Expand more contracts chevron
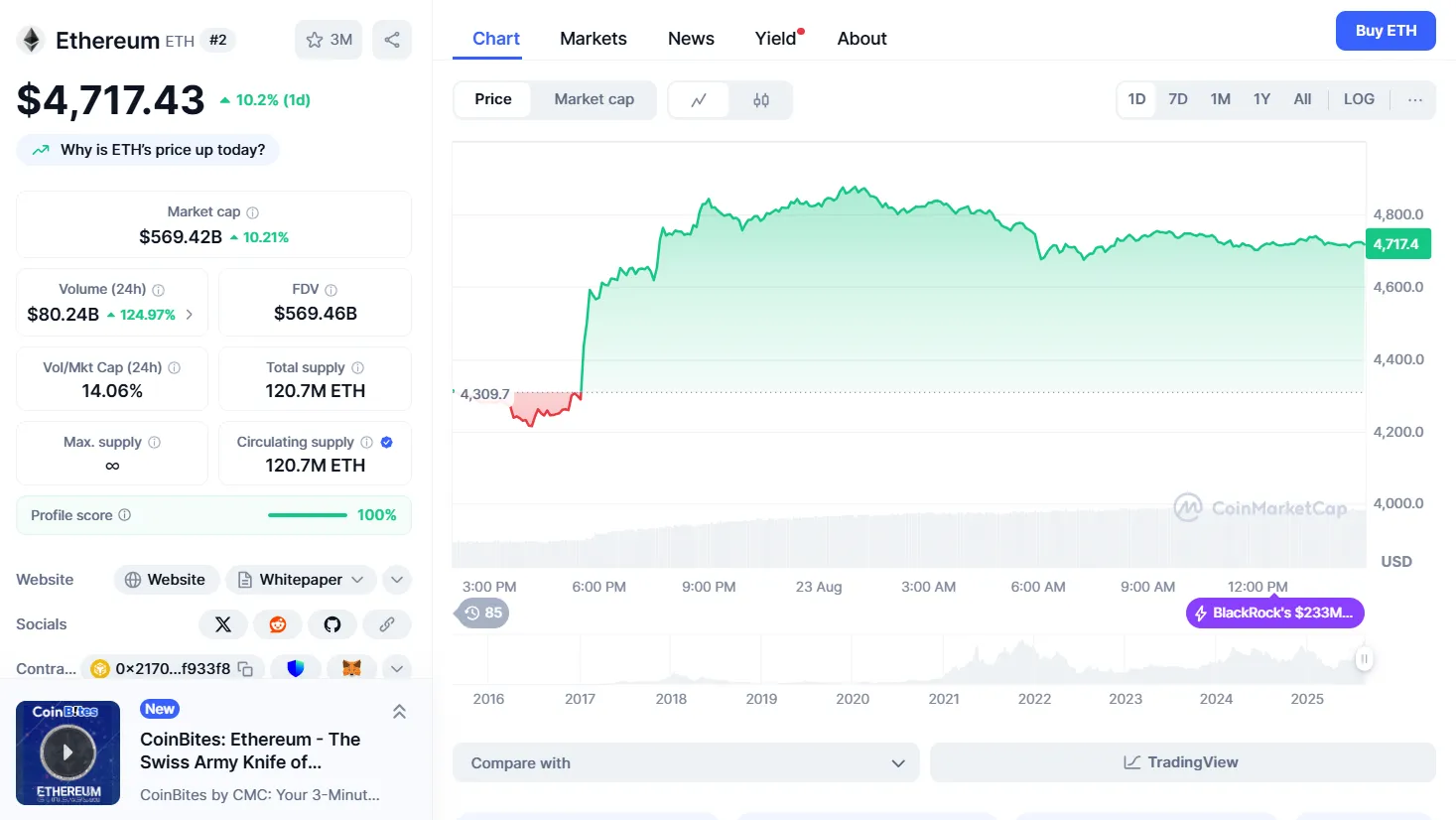 [x=397, y=669]
